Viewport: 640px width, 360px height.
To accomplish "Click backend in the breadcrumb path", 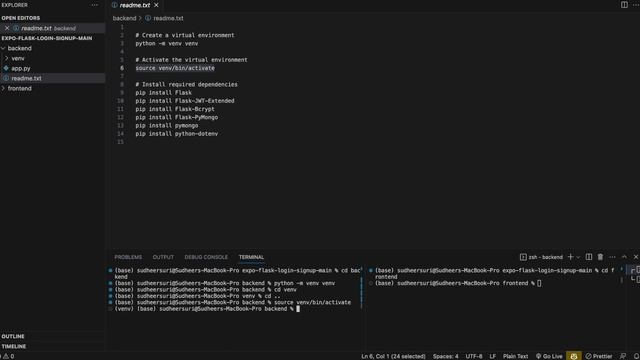I will (x=124, y=18).
